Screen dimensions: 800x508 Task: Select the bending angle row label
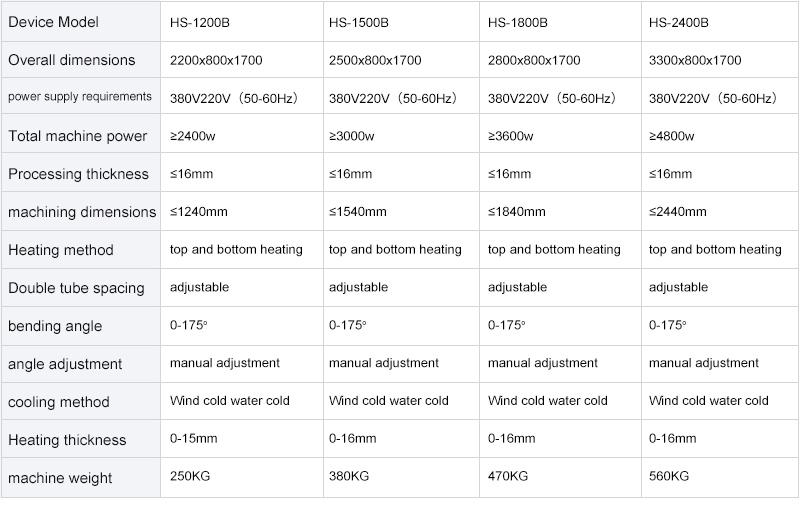[81, 326]
